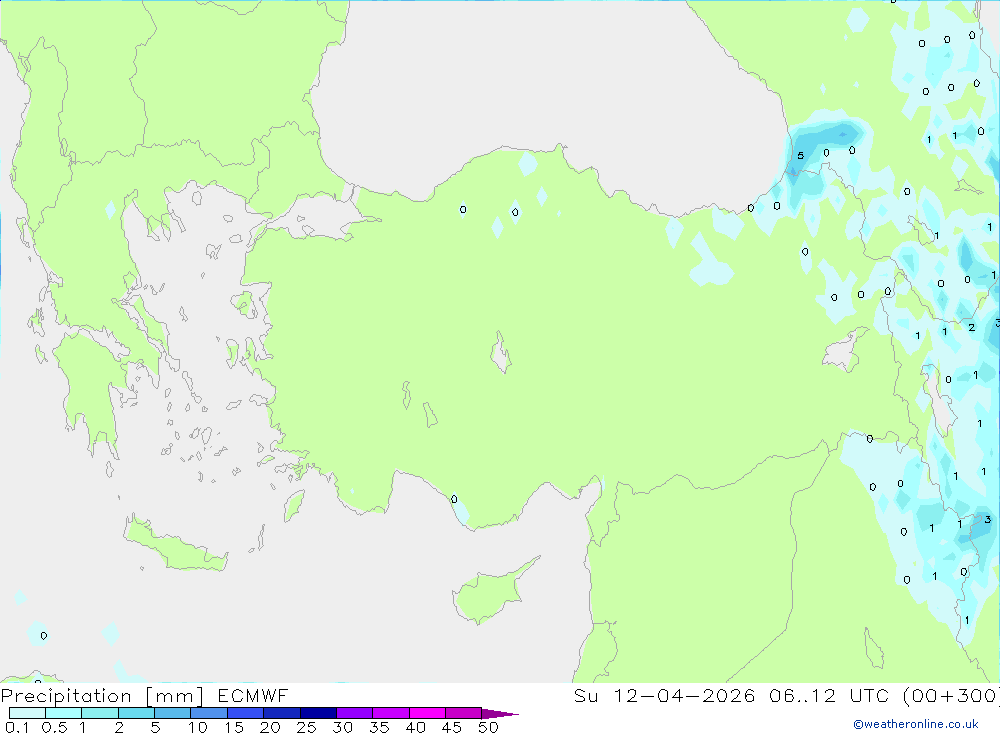Click the legend swatch between 1 and 2
The height and width of the screenshot is (733, 1000).
click(99, 713)
